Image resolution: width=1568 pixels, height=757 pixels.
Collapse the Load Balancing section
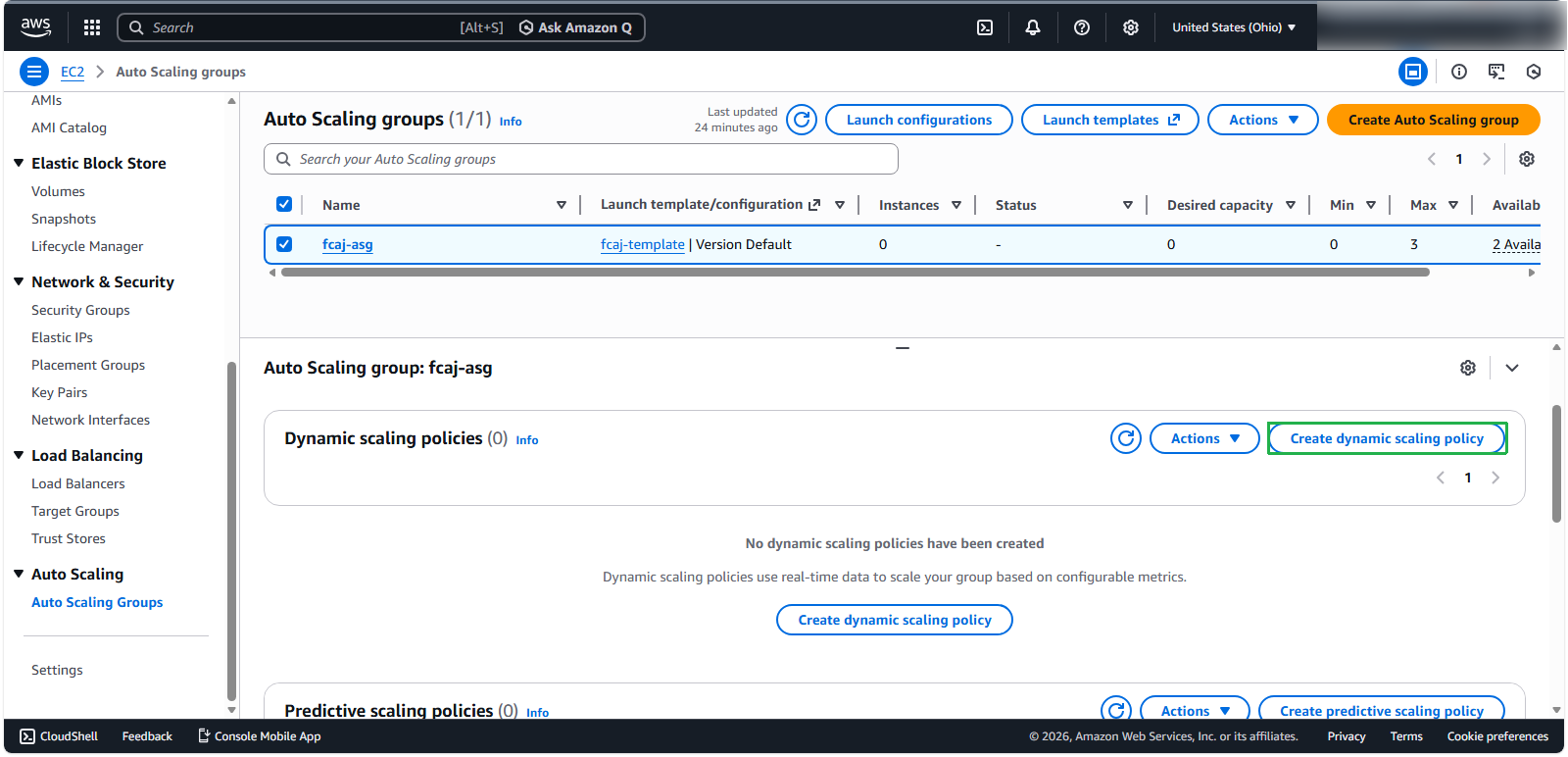pyautogui.click(x=19, y=455)
